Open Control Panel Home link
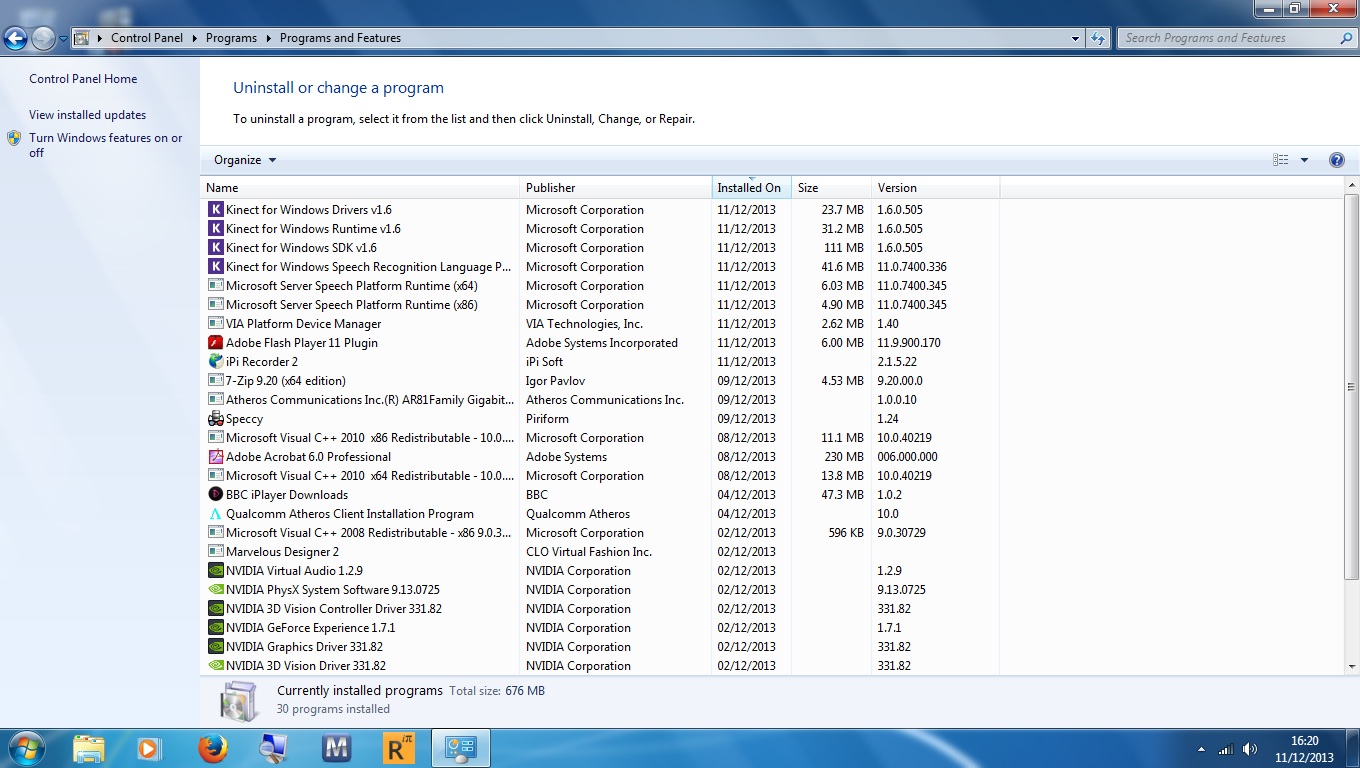 [x=83, y=79]
